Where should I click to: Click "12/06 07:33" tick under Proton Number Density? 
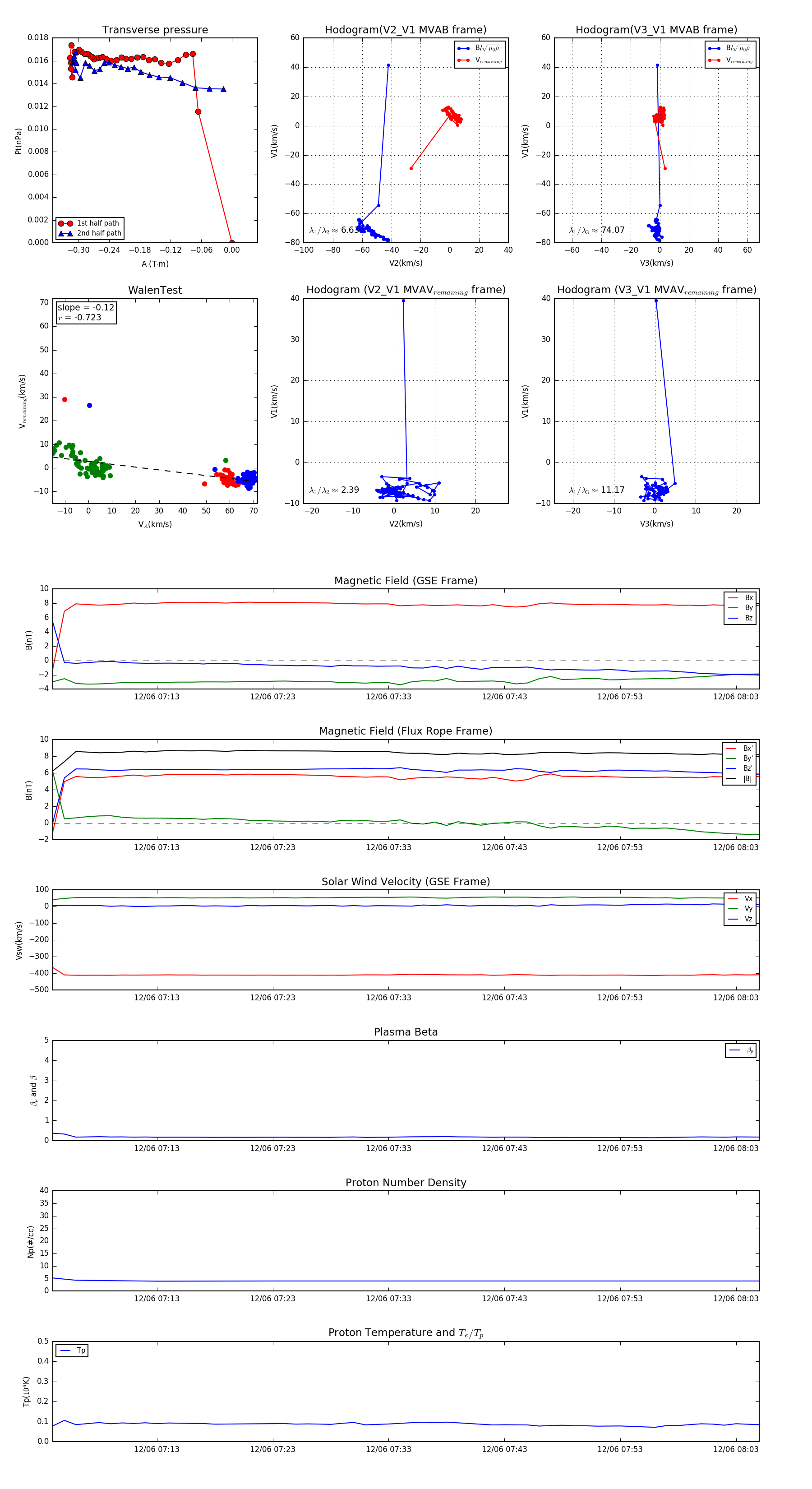388,1298
